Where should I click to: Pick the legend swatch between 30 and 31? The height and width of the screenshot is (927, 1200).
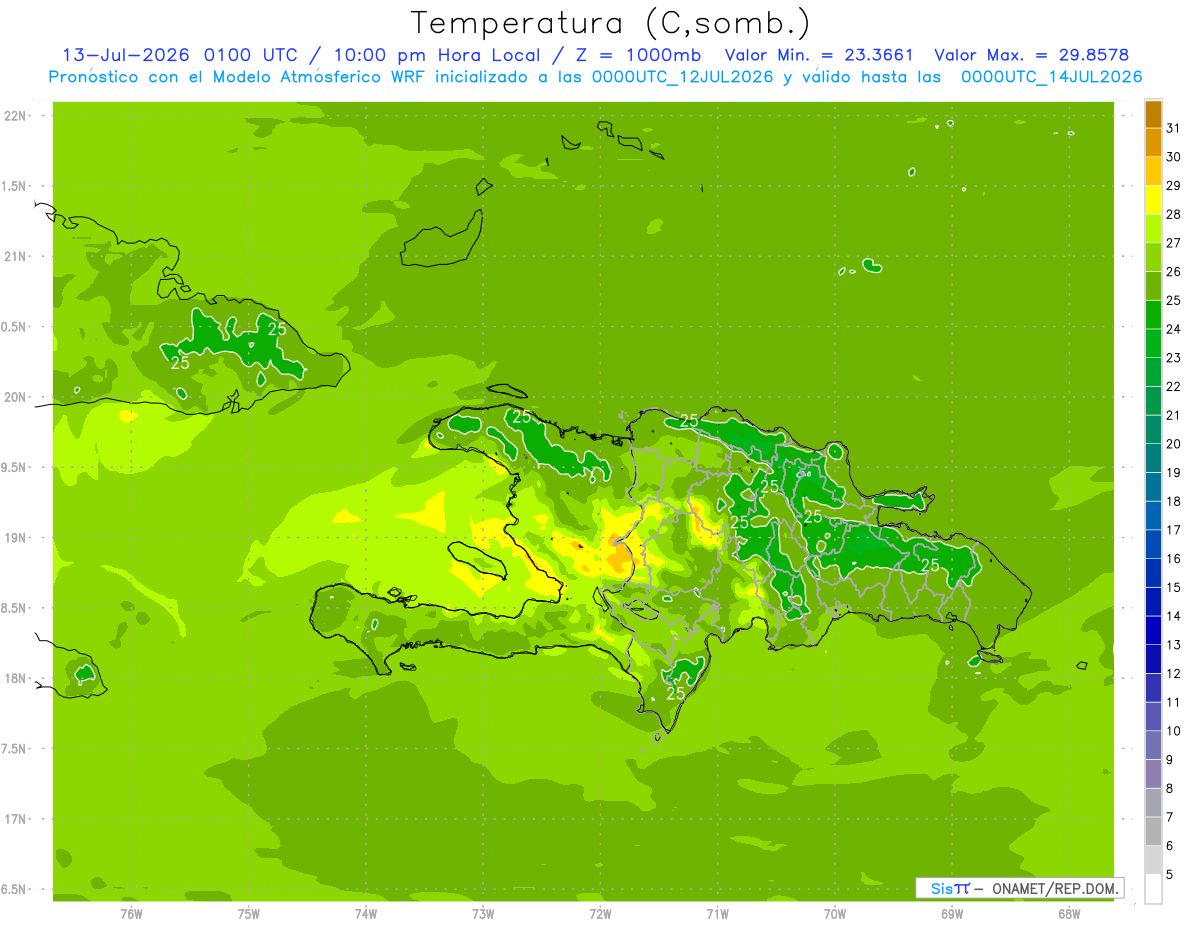[1153, 143]
